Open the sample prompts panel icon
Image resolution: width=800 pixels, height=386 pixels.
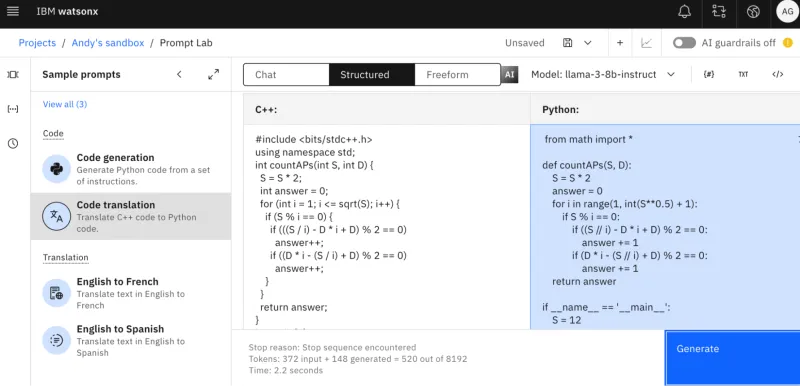(x=13, y=74)
